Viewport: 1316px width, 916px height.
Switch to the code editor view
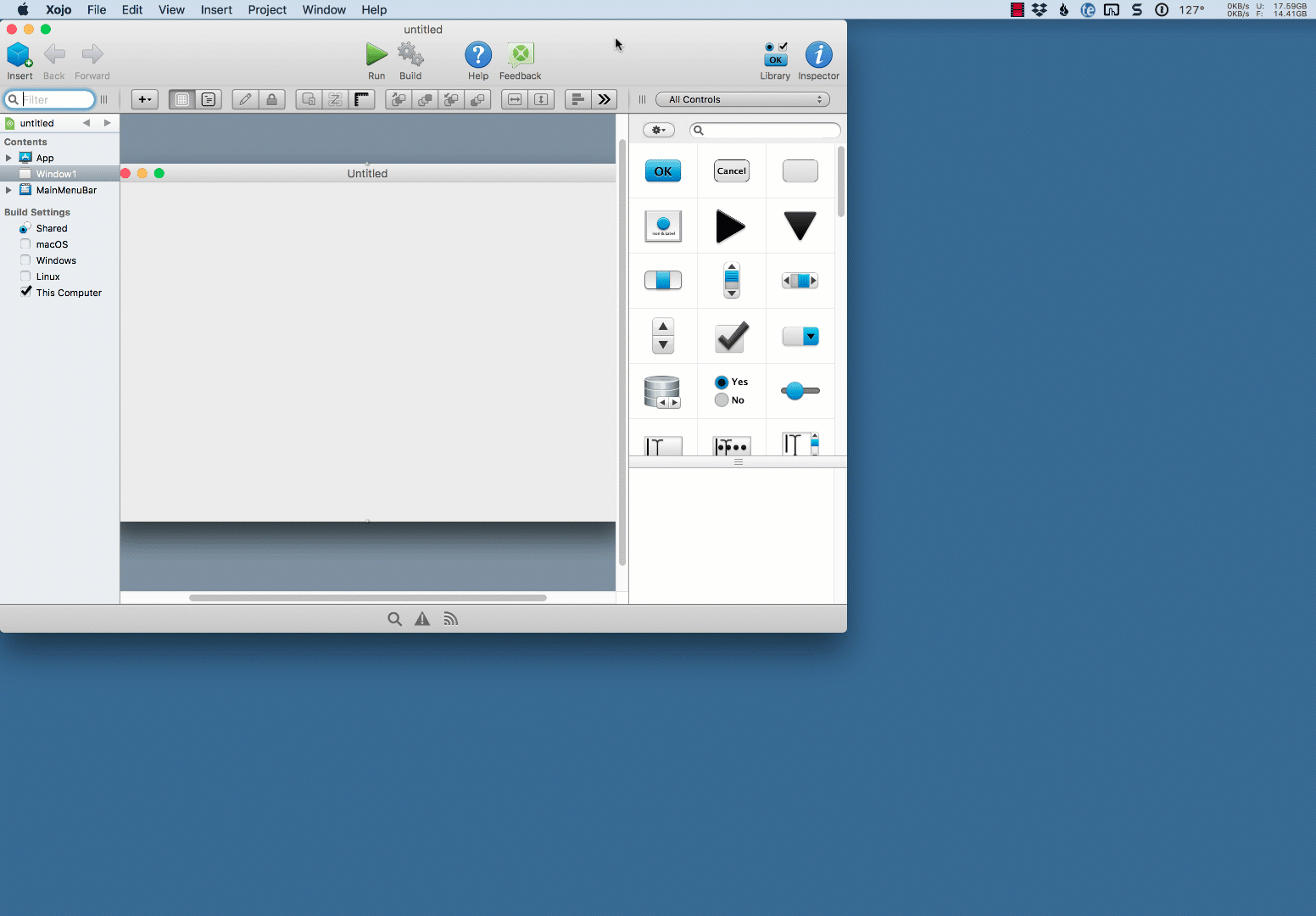(209, 100)
